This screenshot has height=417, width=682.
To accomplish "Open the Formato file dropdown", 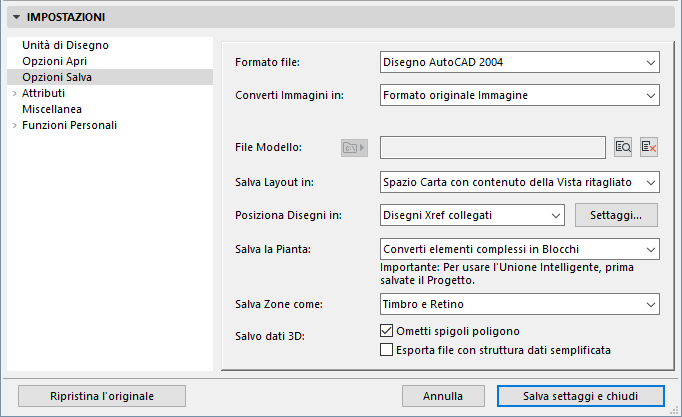I will tap(520, 63).
